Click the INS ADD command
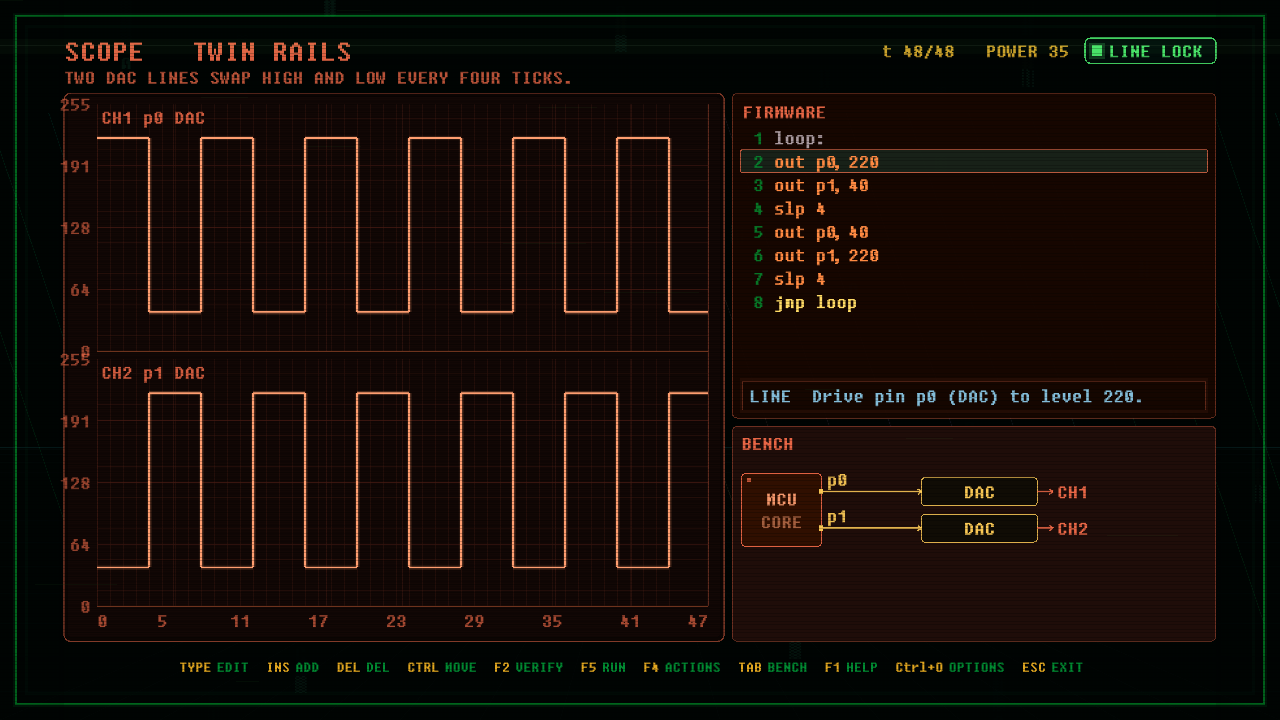Screen dimensions: 1280x720 [293, 667]
